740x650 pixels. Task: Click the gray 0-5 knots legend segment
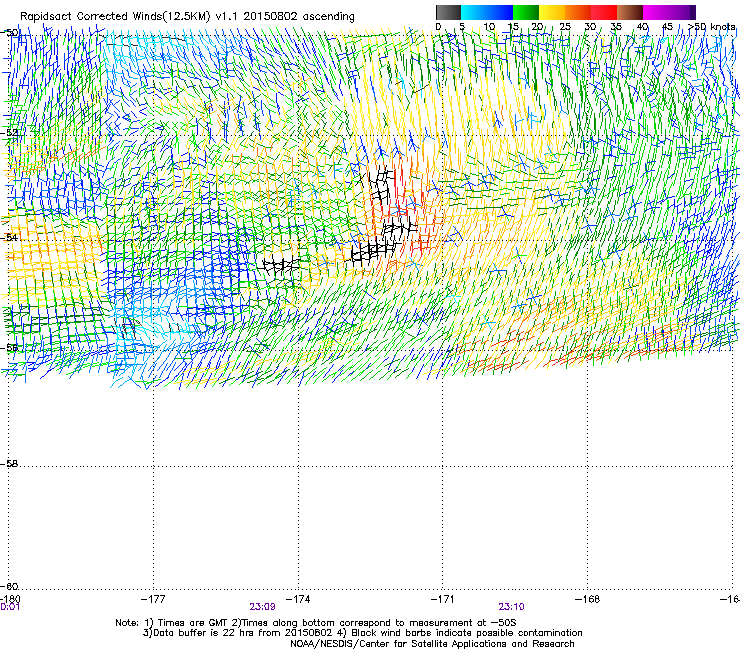point(448,12)
